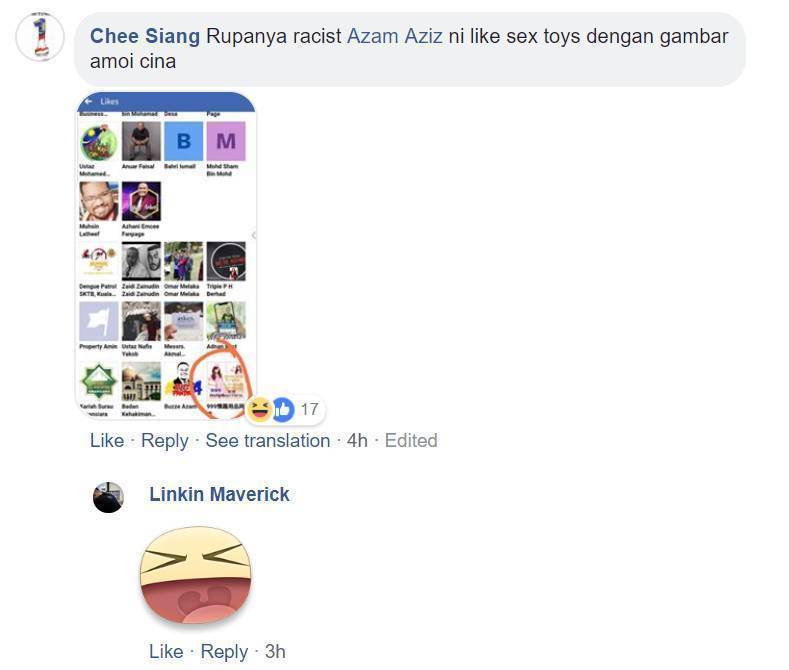Click the laughing Haha reaction emoji
The width and height of the screenshot is (789, 670).
tap(260, 409)
